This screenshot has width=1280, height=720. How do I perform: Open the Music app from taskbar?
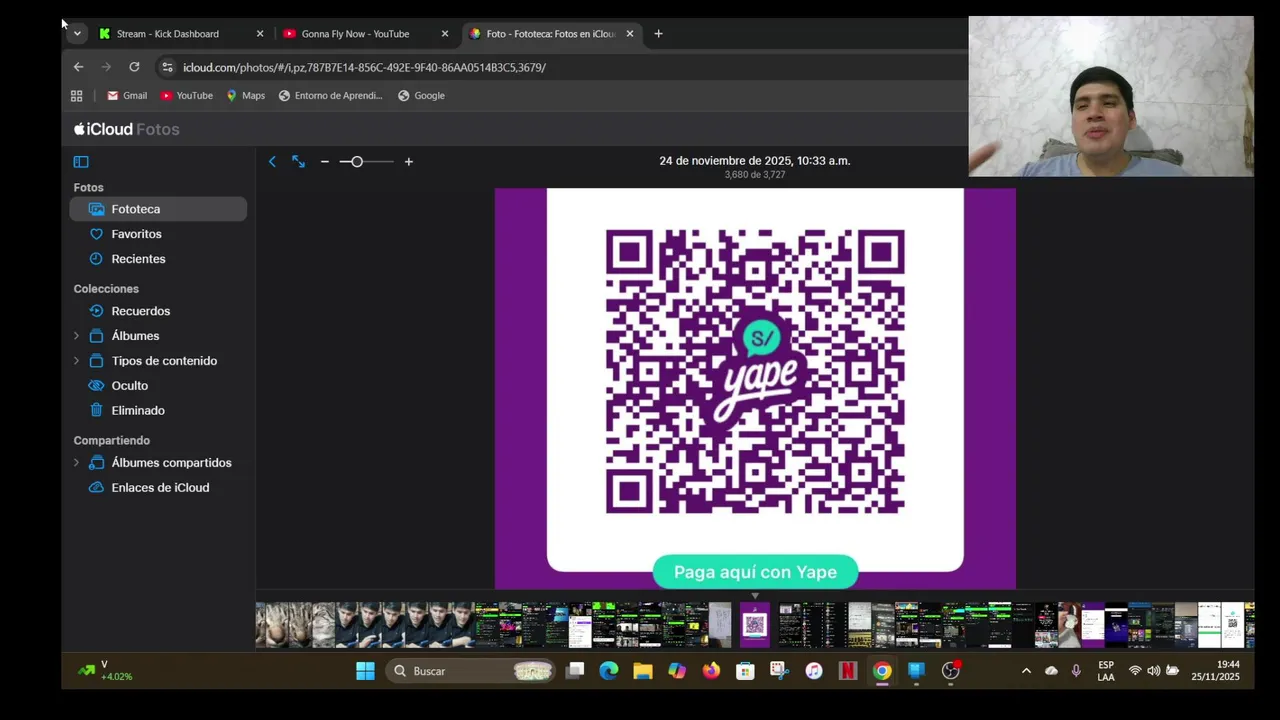click(x=814, y=671)
